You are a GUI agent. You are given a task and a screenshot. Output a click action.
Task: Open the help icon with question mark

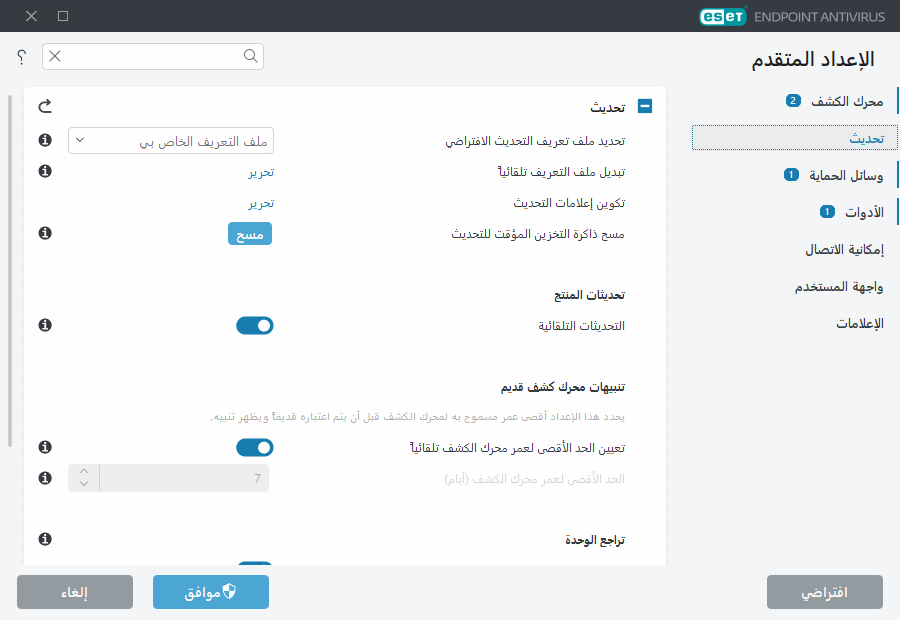click(x=19, y=57)
